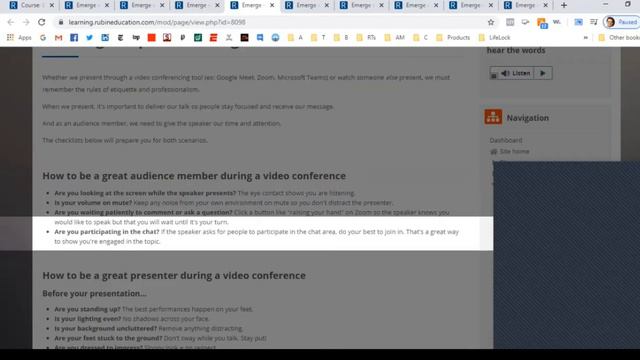Open the A bookmarks folder

[x=295, y=38]
